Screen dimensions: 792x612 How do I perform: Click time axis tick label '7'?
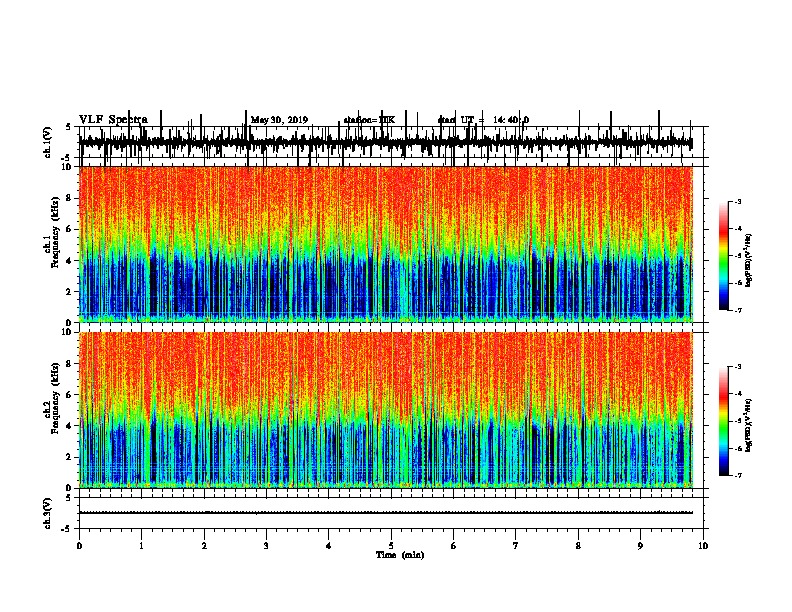coord(516,546)
